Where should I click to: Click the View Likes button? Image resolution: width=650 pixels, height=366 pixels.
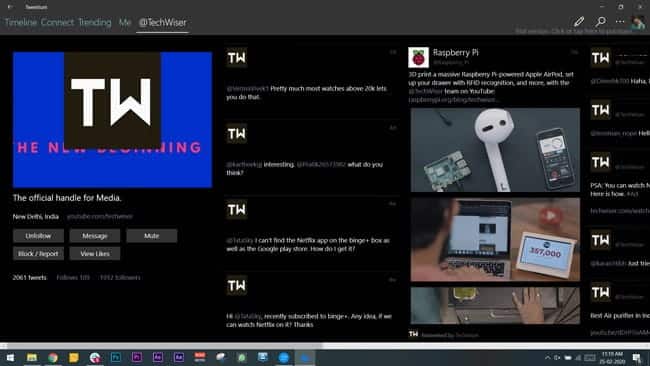95,254
